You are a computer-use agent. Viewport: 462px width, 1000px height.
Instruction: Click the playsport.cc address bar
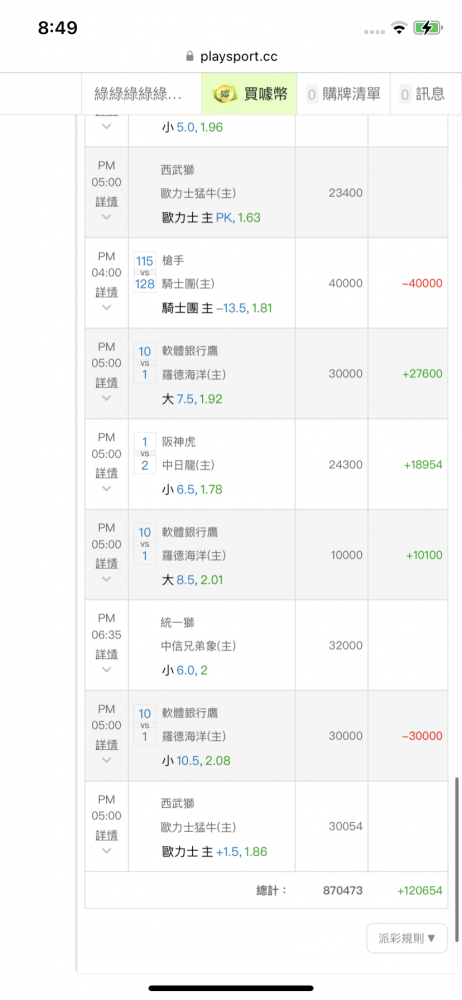231,56
